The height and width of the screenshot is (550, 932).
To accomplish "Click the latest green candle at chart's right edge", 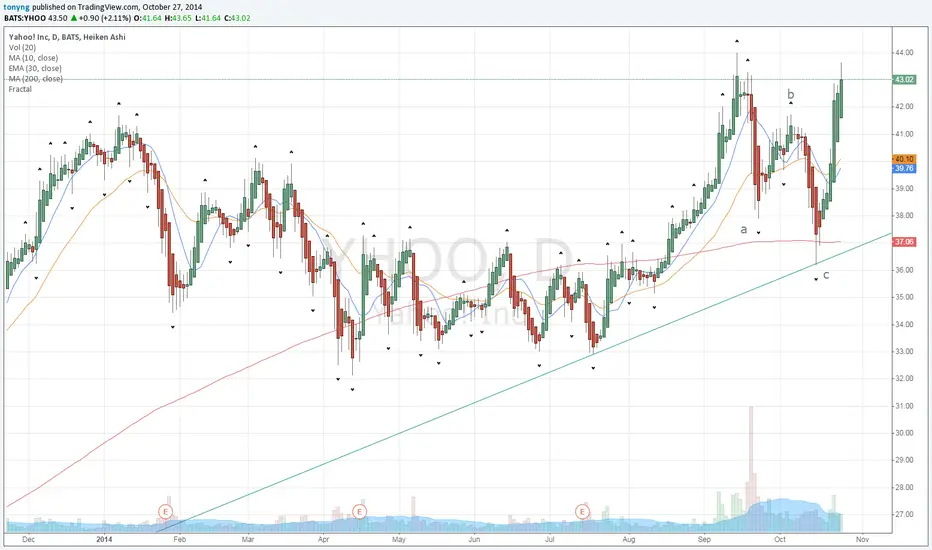I will click(841, 98).
